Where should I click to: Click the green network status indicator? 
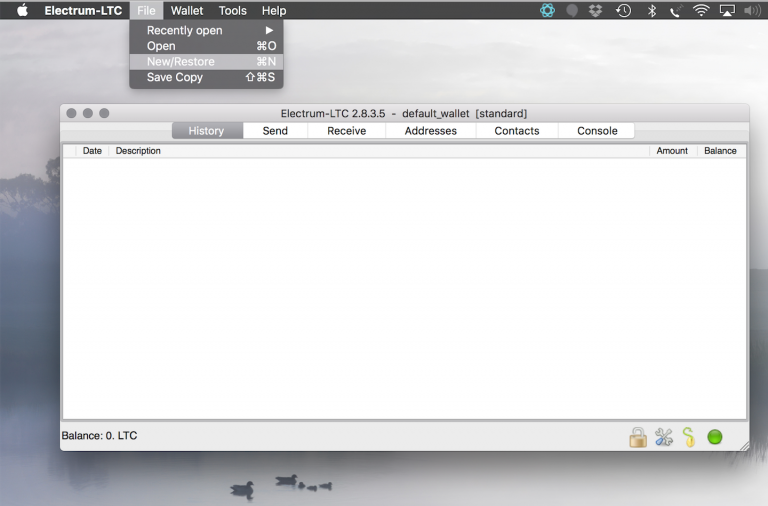point(715,437)
